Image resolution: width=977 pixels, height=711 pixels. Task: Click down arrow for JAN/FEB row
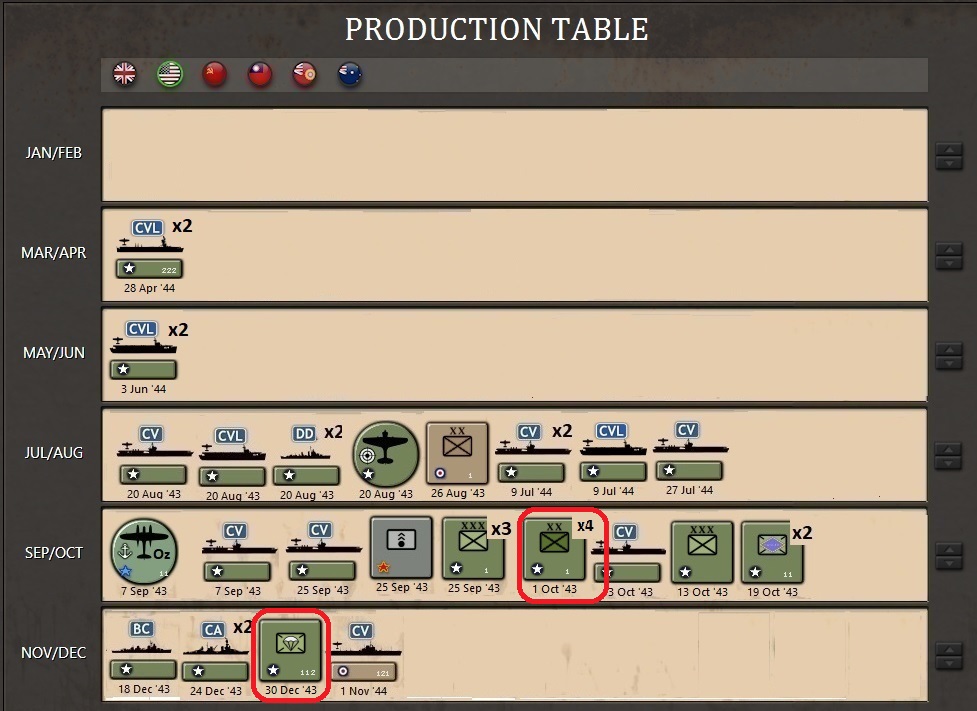pyautogui.click(x=949, y=163)
